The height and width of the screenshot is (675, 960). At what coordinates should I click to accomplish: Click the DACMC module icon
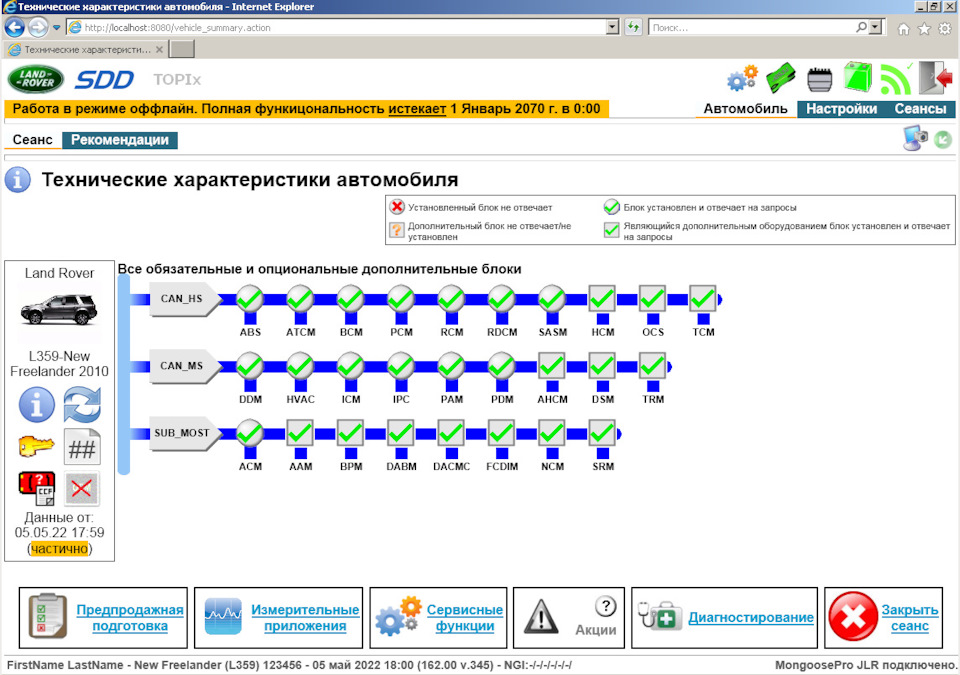pyautogui.click(x=451, y=433)
